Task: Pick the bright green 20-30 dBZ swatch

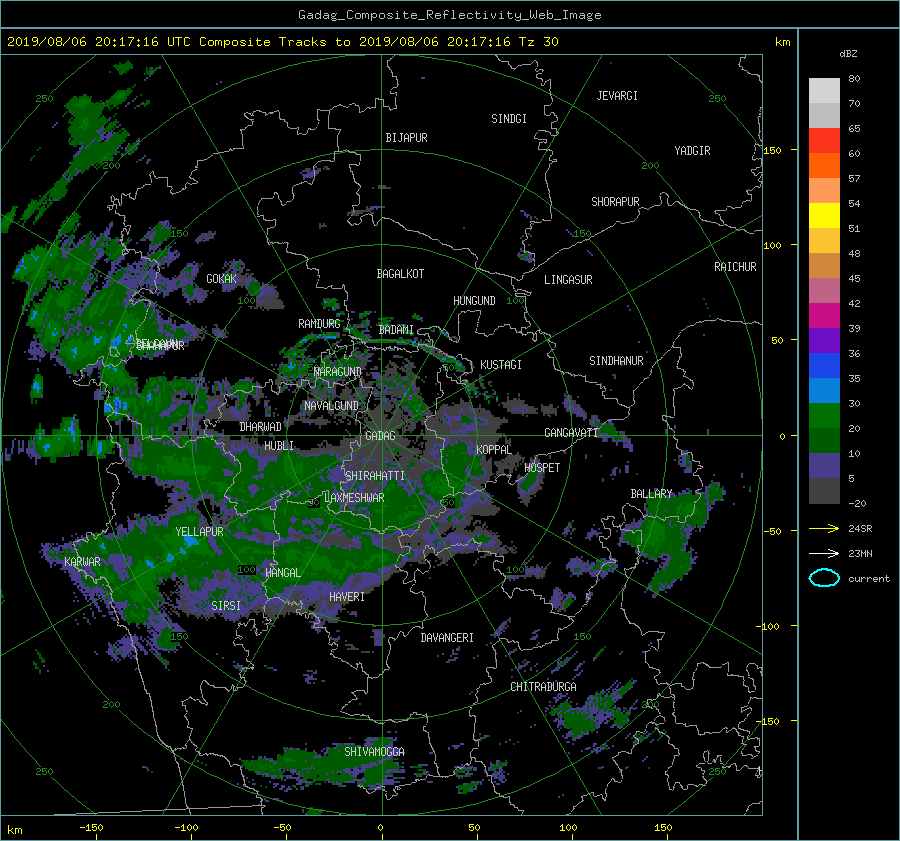Action: 824,416
